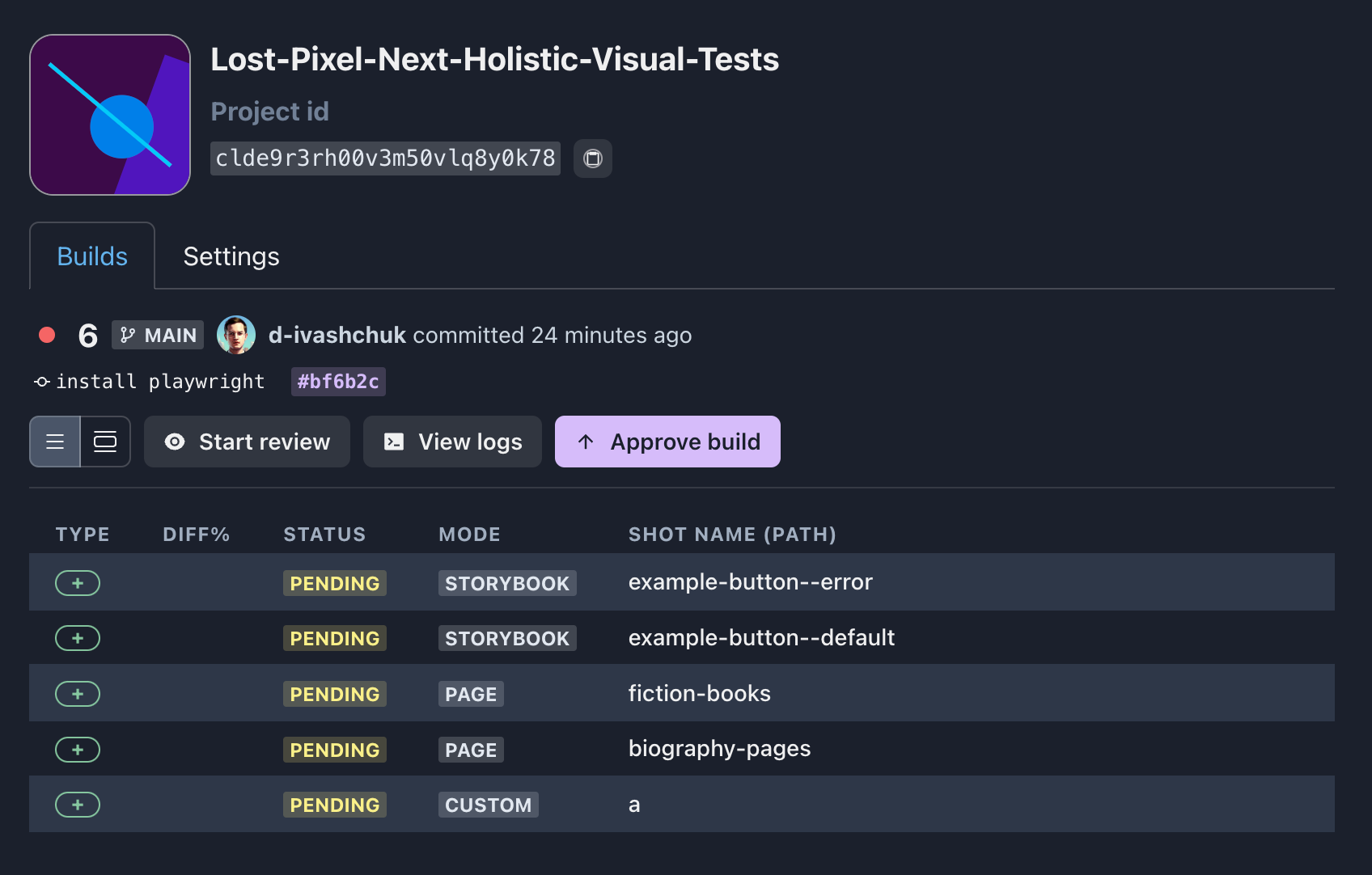Click the build number 6

[88, 336]
